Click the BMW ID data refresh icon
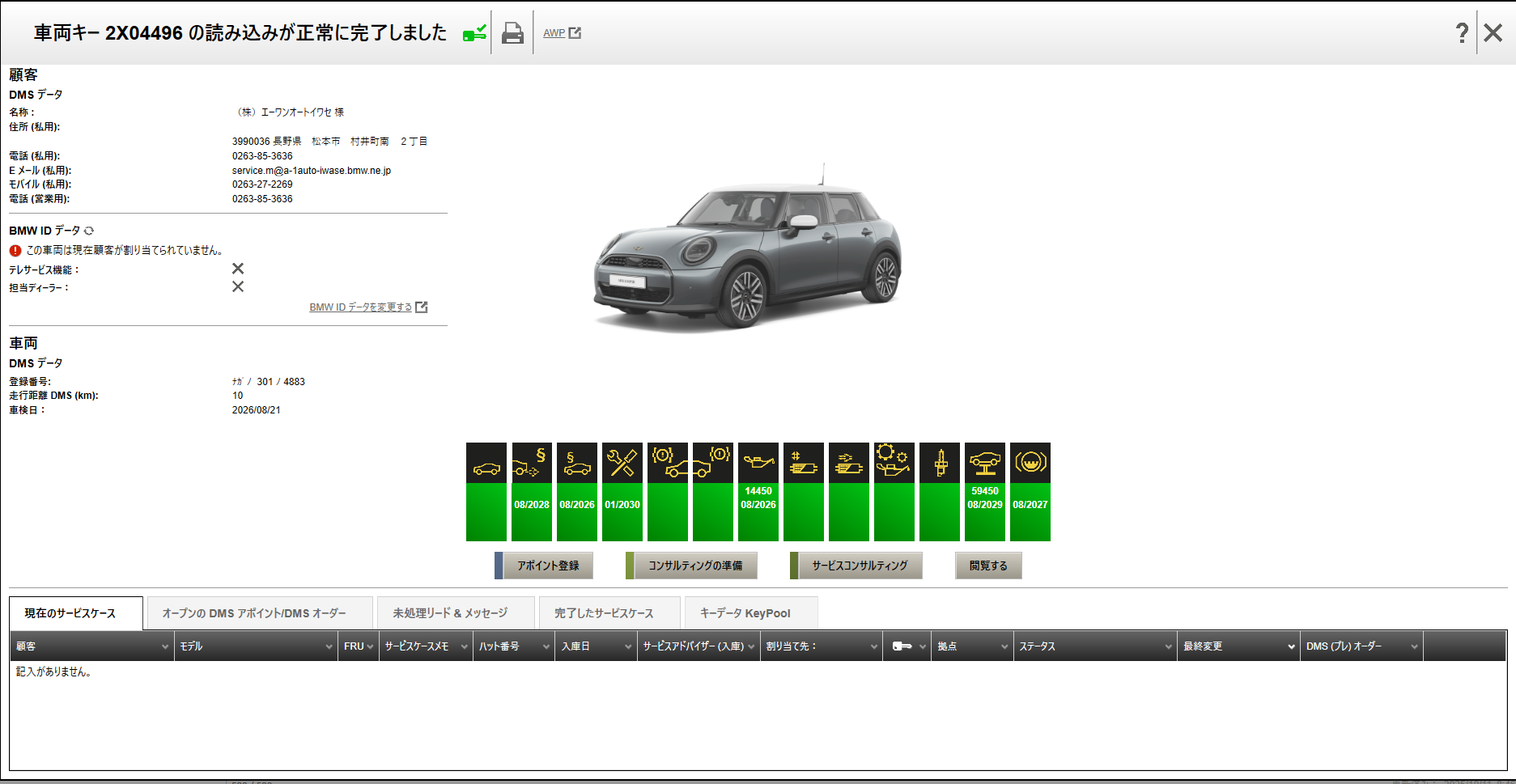The width and height of the screenshot is (1516, 784). (89, 231)
